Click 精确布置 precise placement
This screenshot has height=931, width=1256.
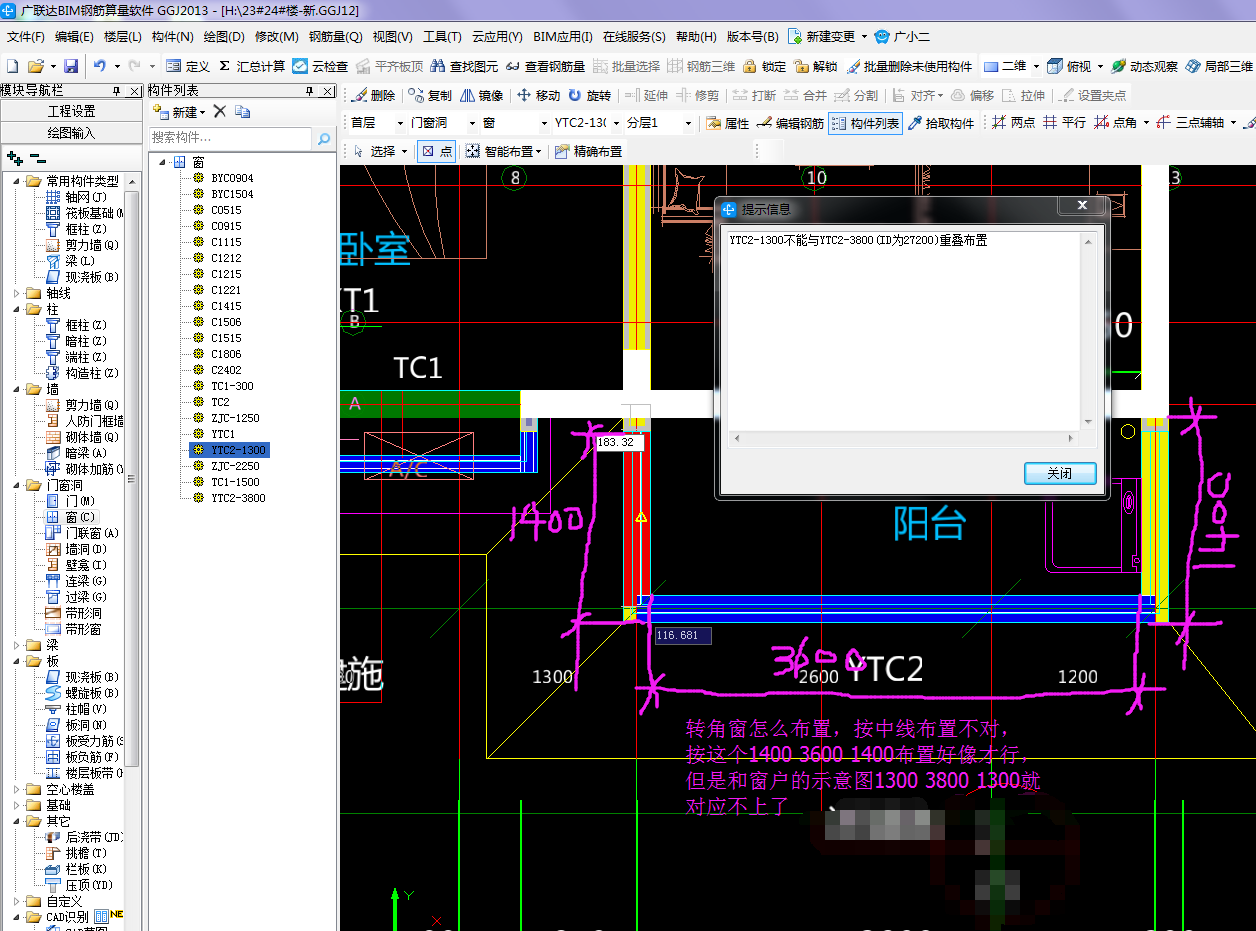tap(588, 151)
